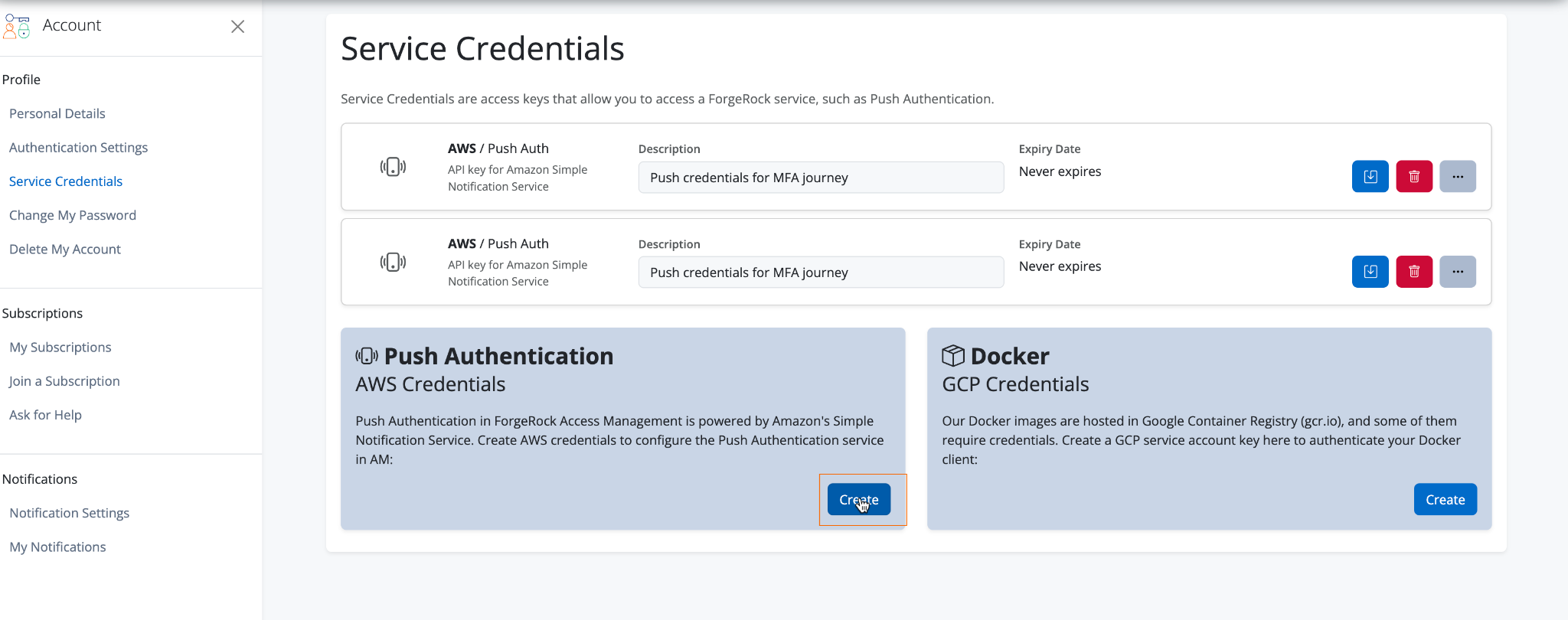This screenshot has height=620, width=1568.
Task: Delete the second AWS Push Auth credential
Action: [x=1414, y=272]
